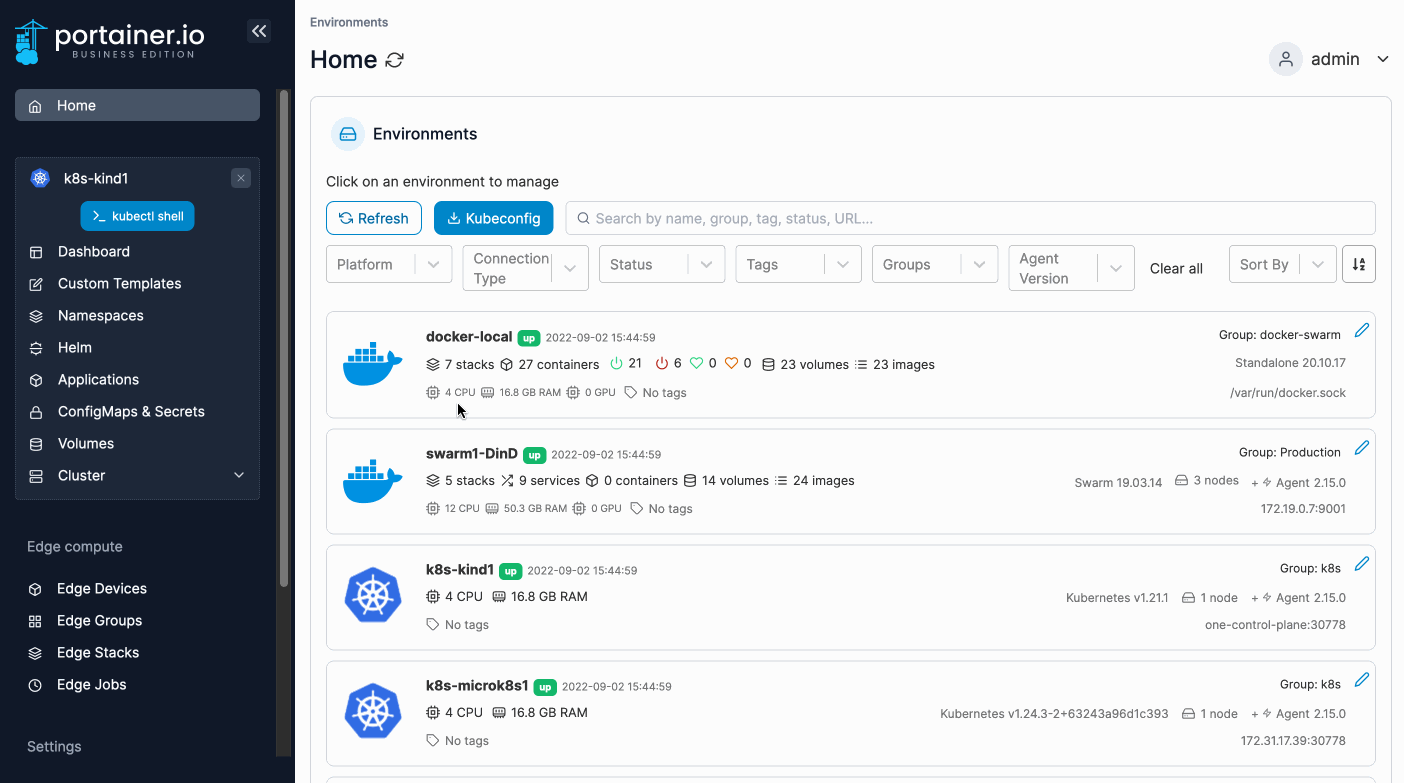
Task: Close the k8s-kind1 environment panel
Action: click(240, 178)
